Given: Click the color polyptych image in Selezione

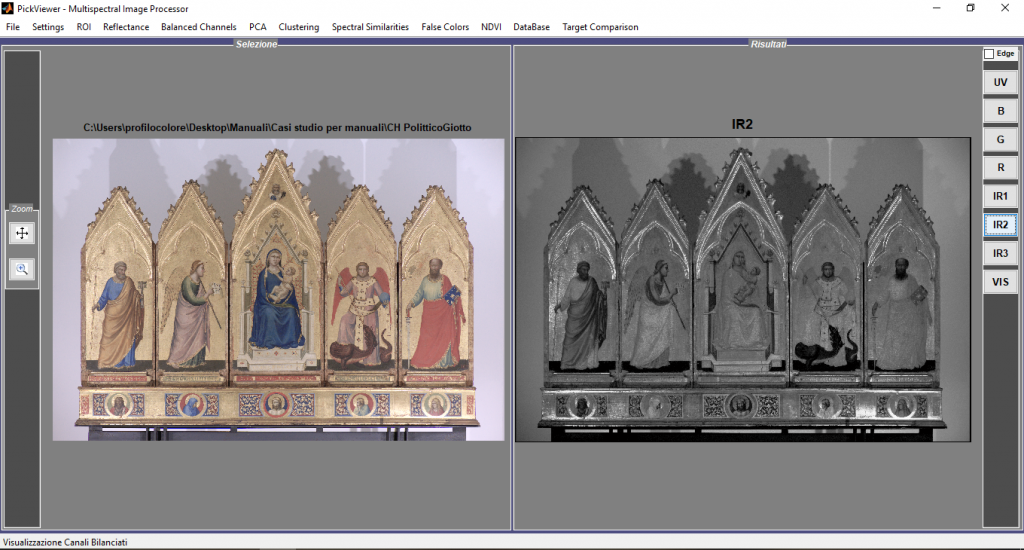Looking at the screenshot, I should point(278,289).
